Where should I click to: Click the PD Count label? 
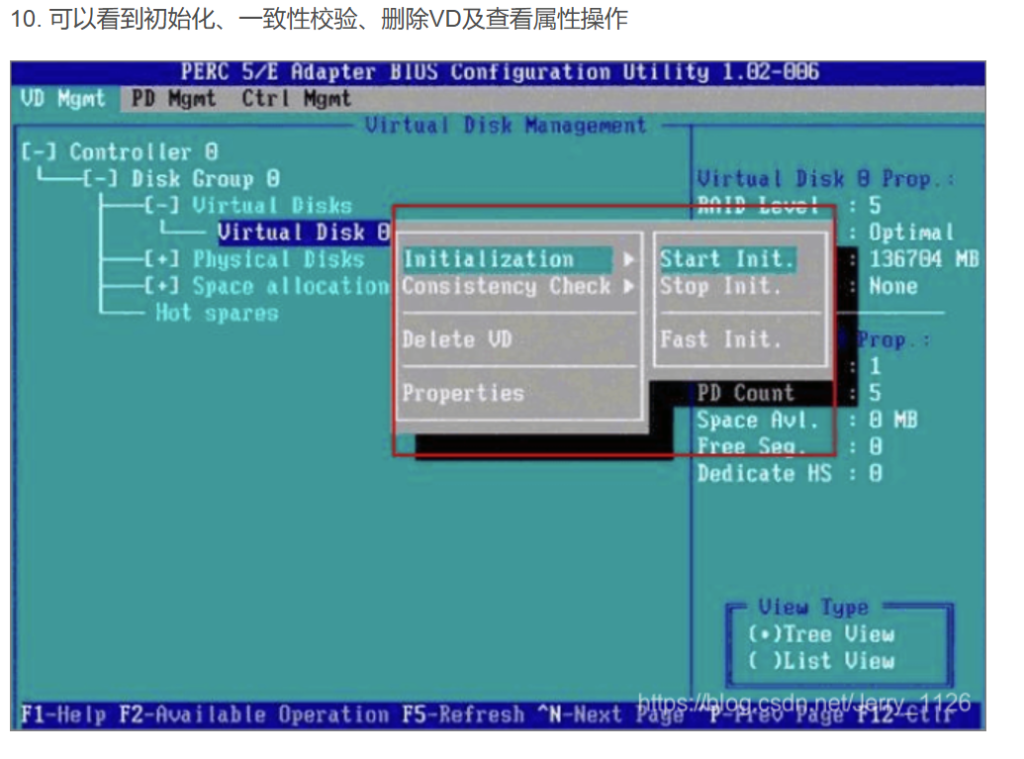[745, 393]
